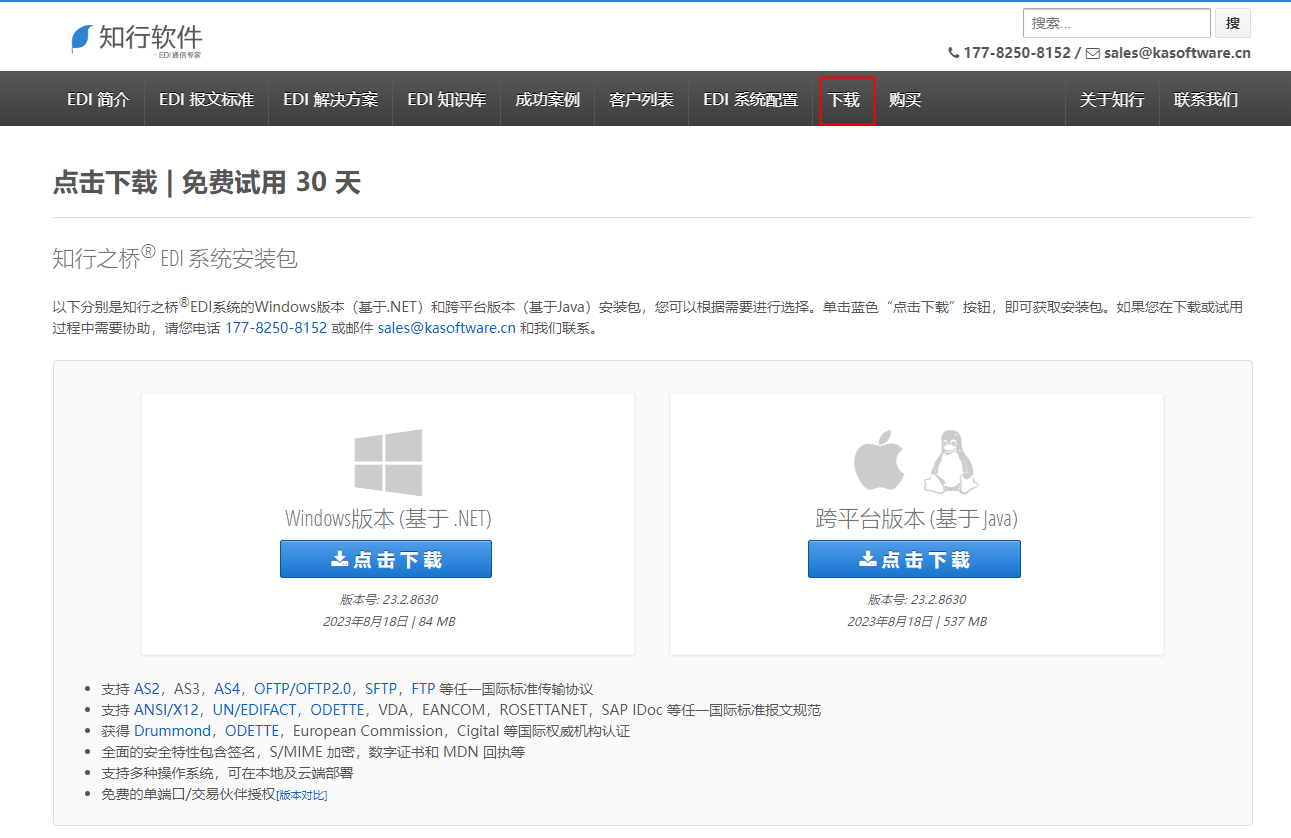The image size is (1291, 838).
Task: Click the Linux penguin icon
Action: pos(949,462)
